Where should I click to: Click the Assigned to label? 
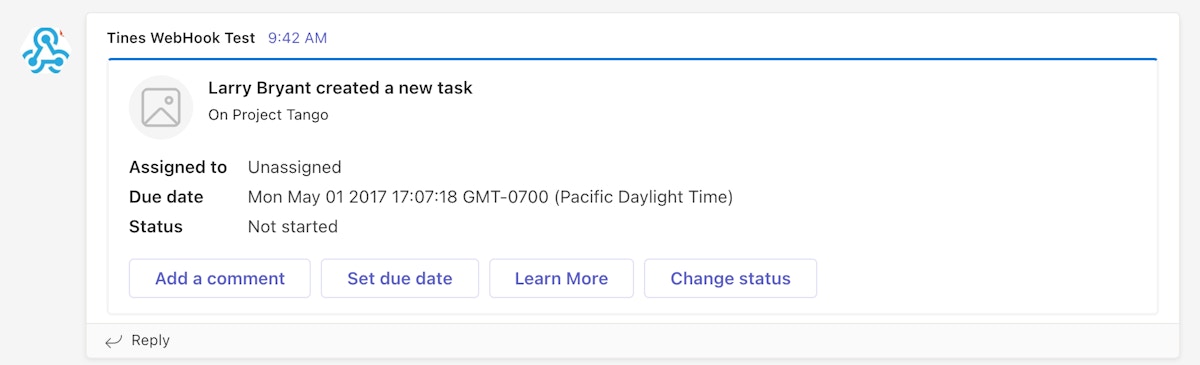[x=178, y=167]
